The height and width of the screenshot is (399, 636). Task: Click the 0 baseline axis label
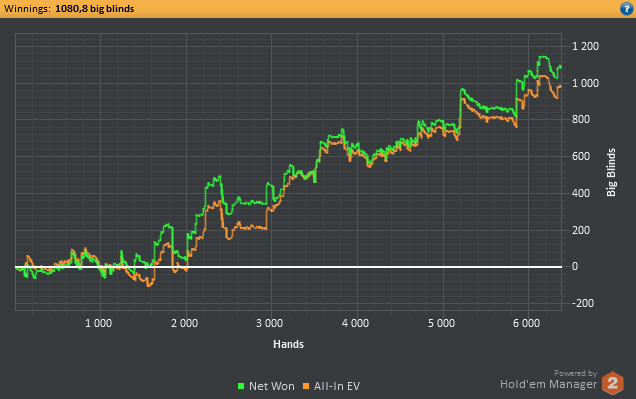[575, 266]
